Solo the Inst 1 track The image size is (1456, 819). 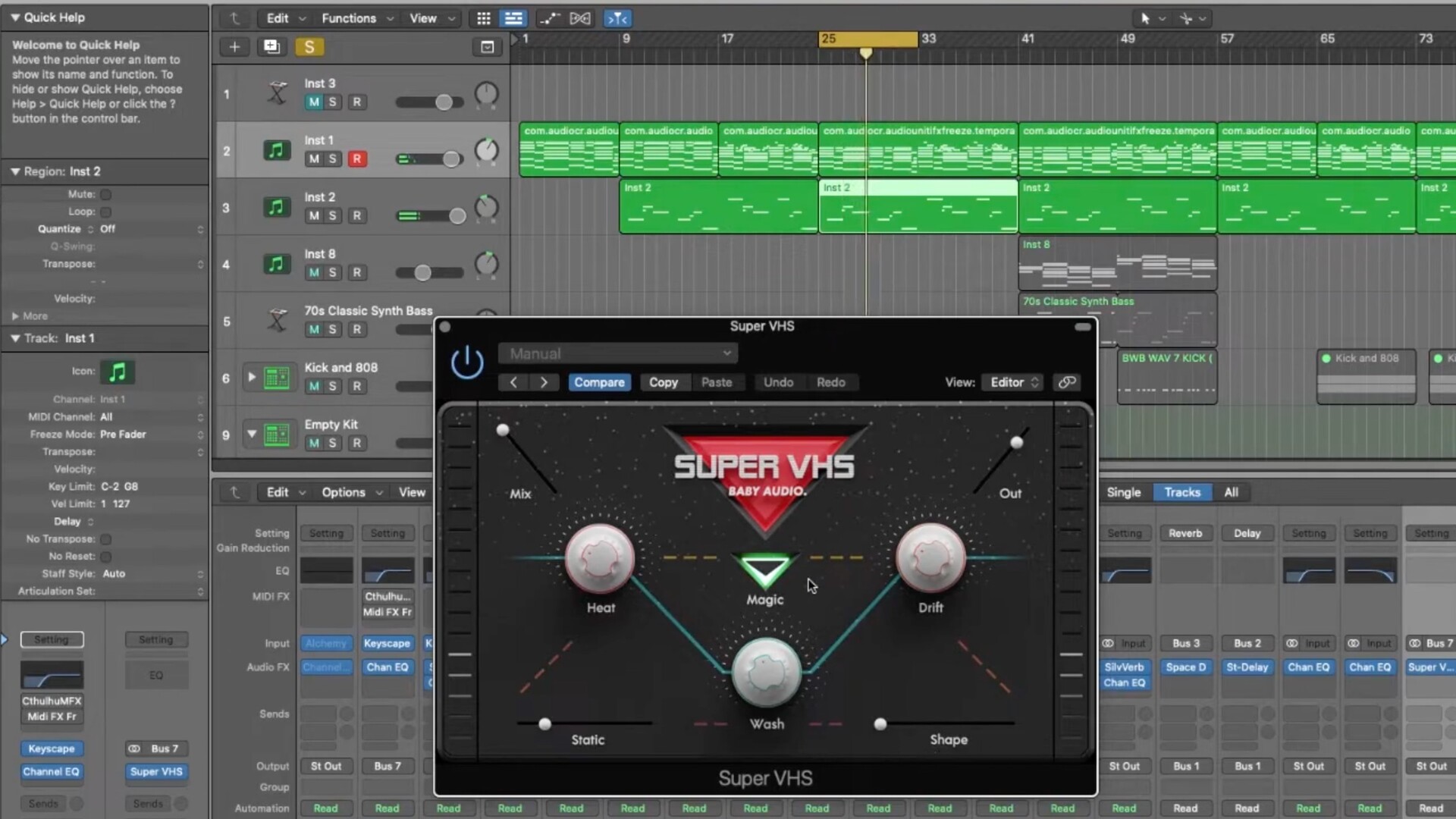click(332, 159)
